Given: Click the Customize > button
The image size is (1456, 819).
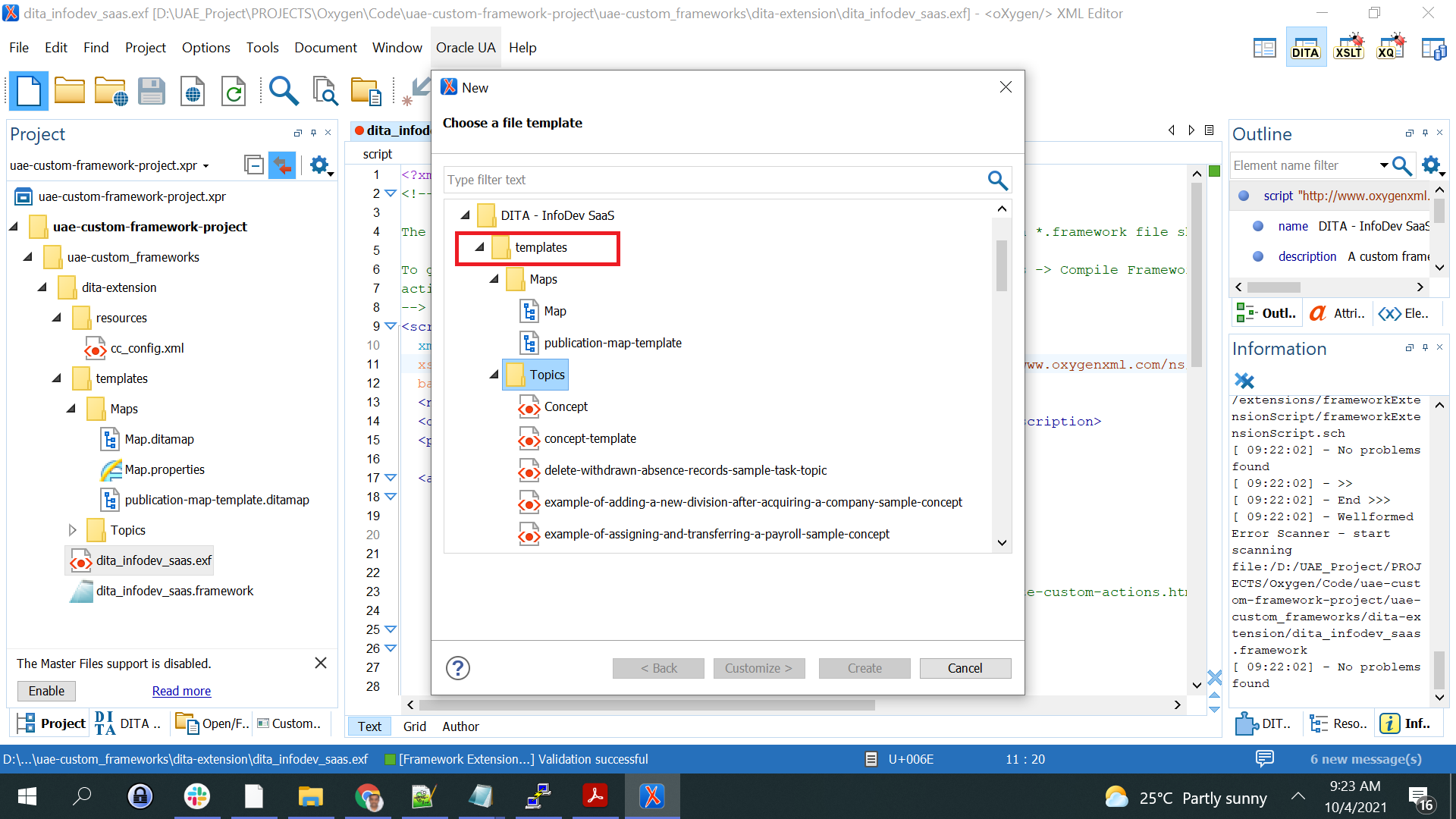Looking at the screenshot, I should (x=758, y=668).
